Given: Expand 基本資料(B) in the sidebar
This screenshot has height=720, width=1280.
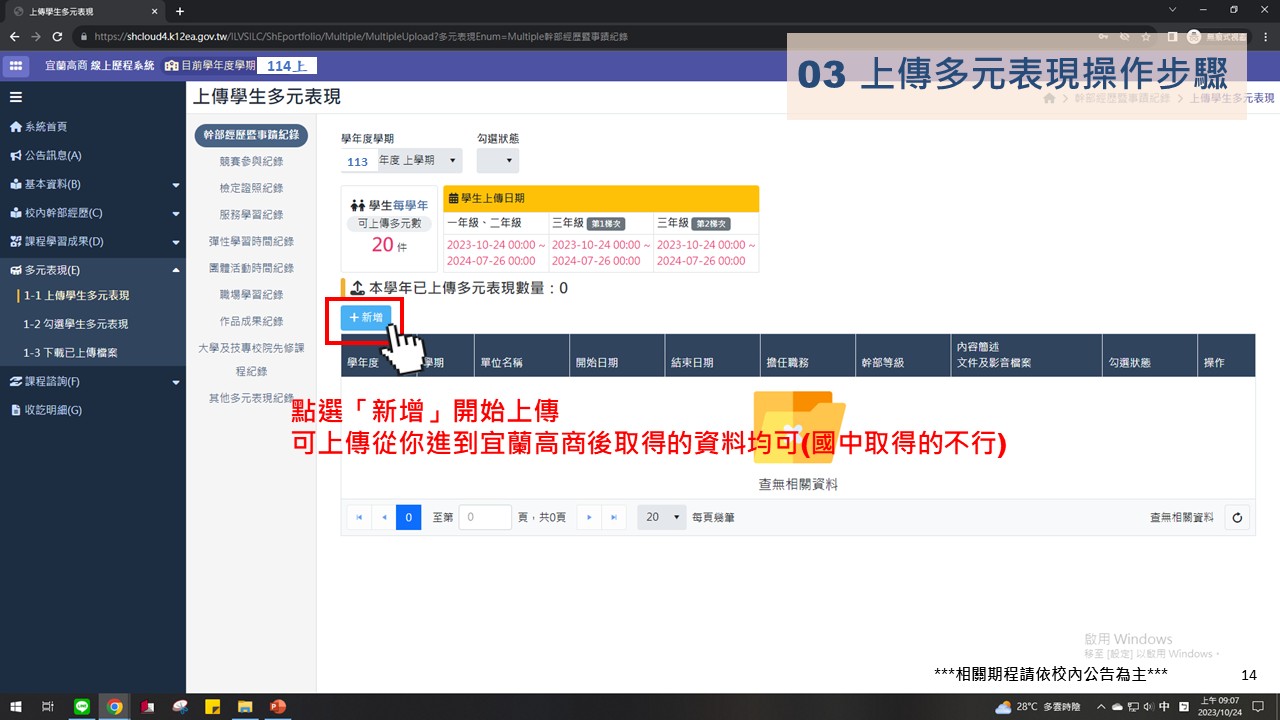Looking at the screenshot, I should (x=93, y=184).
